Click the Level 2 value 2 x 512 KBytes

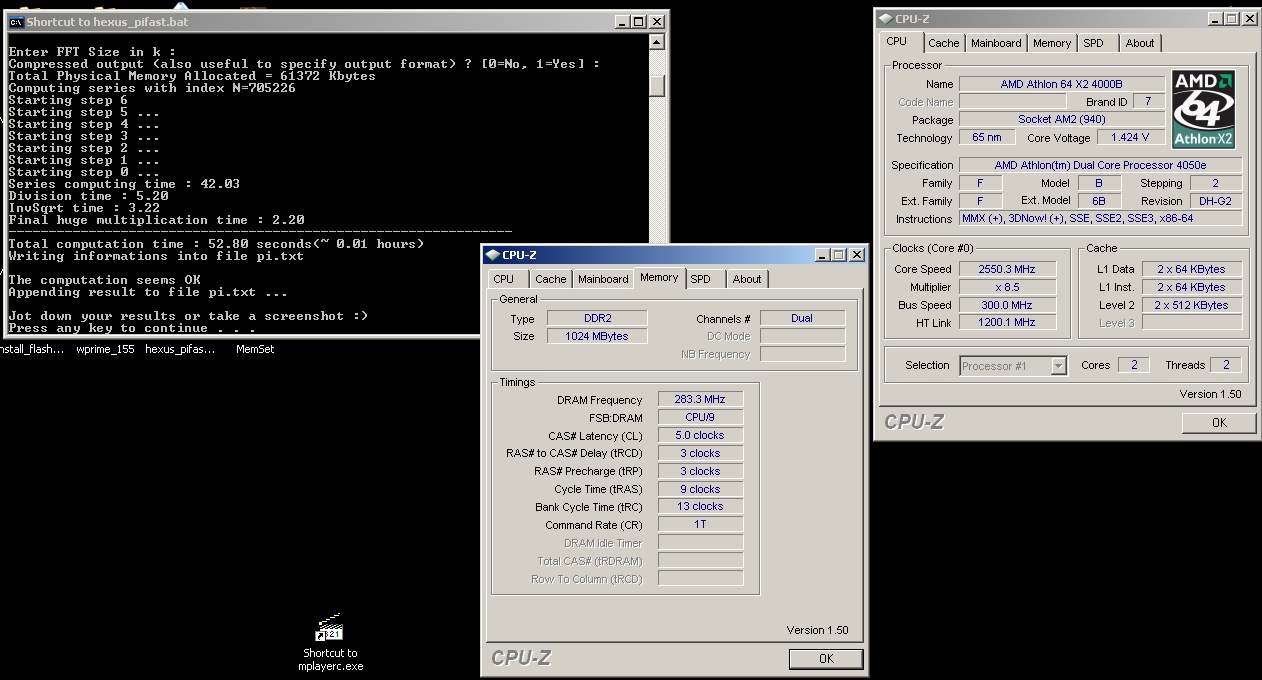tap(1191, 305)
